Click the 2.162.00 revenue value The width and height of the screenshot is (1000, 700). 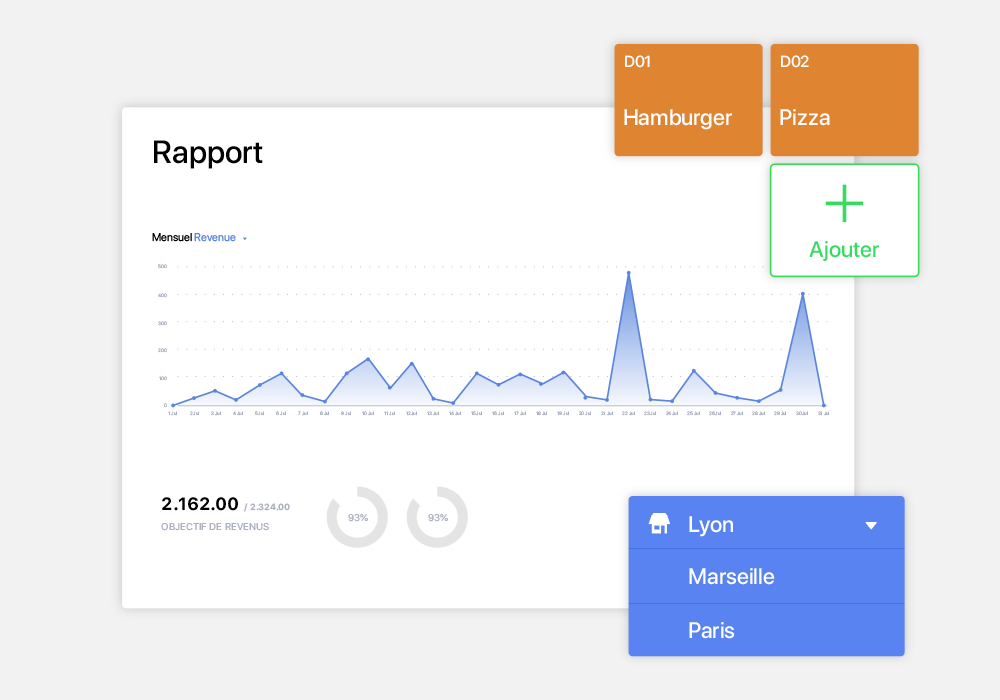[x=200, y=504]
